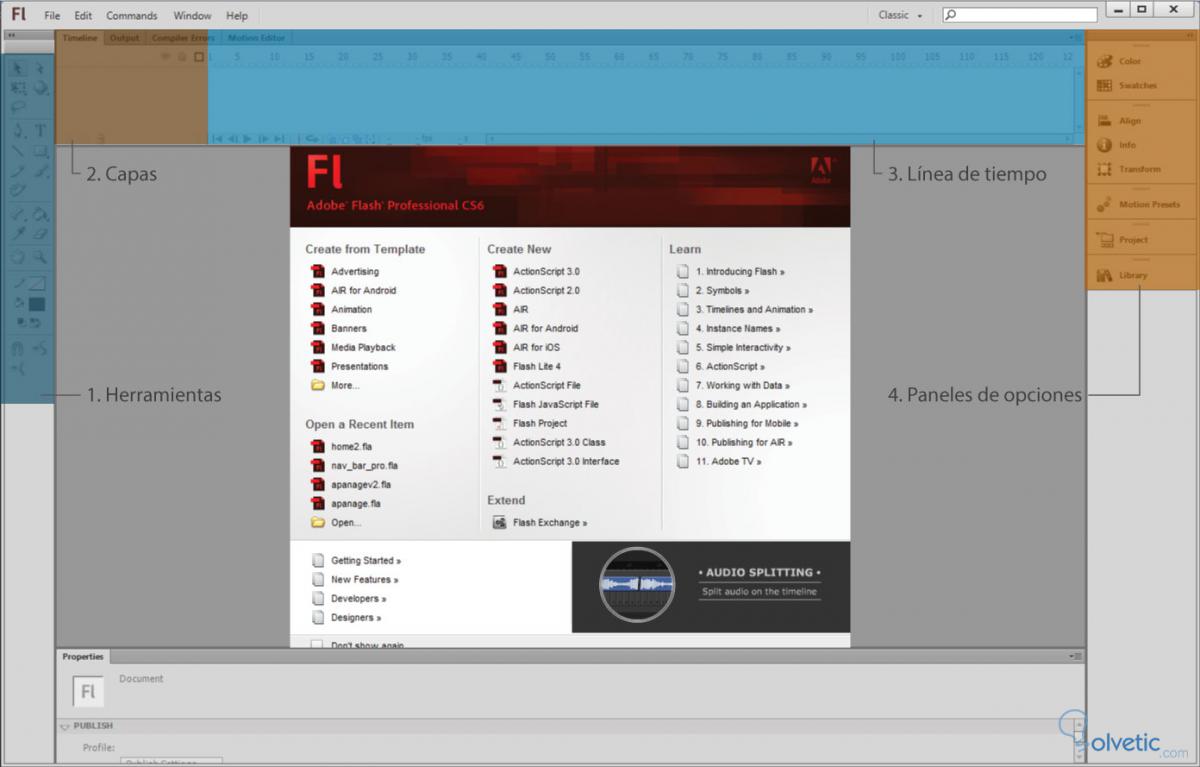
Task: Select the Pen tool
Action: [18, 130]
